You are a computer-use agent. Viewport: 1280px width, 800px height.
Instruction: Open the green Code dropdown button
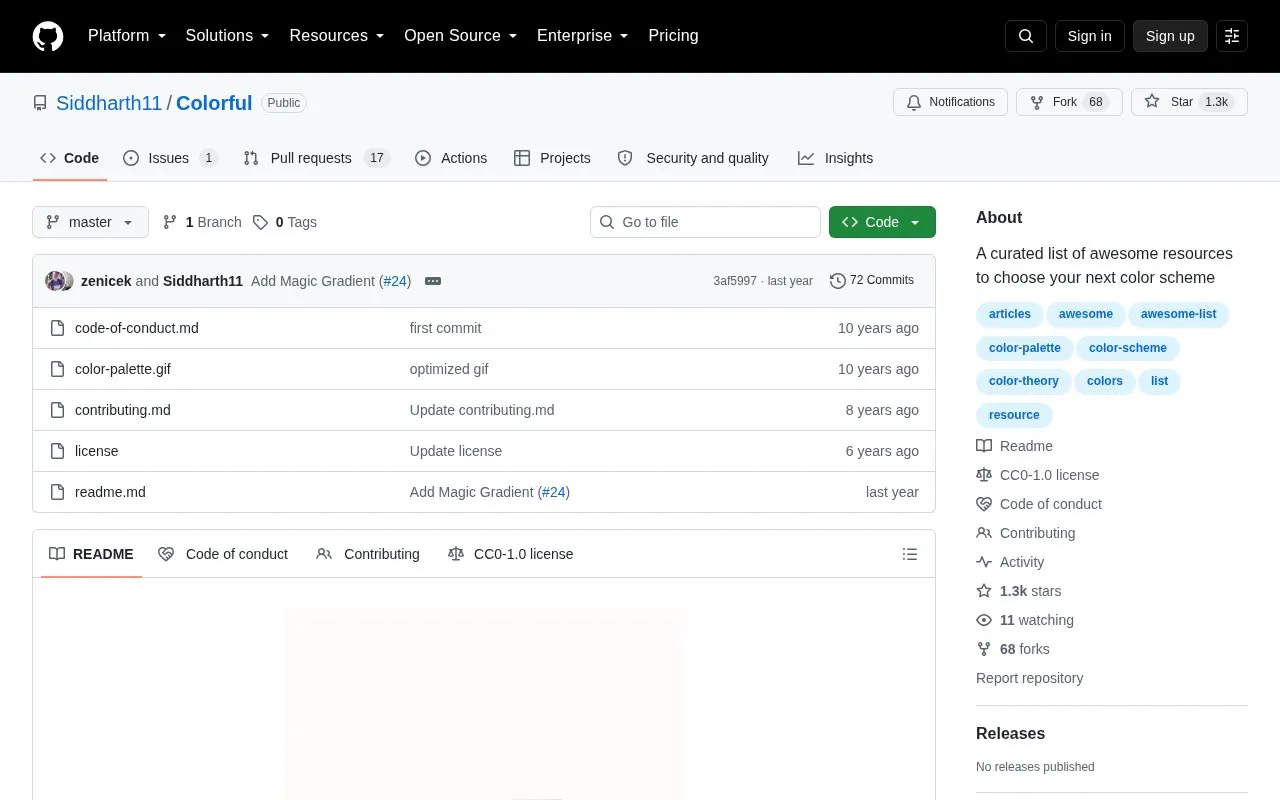pyautogui.click(x=882, y=222)
